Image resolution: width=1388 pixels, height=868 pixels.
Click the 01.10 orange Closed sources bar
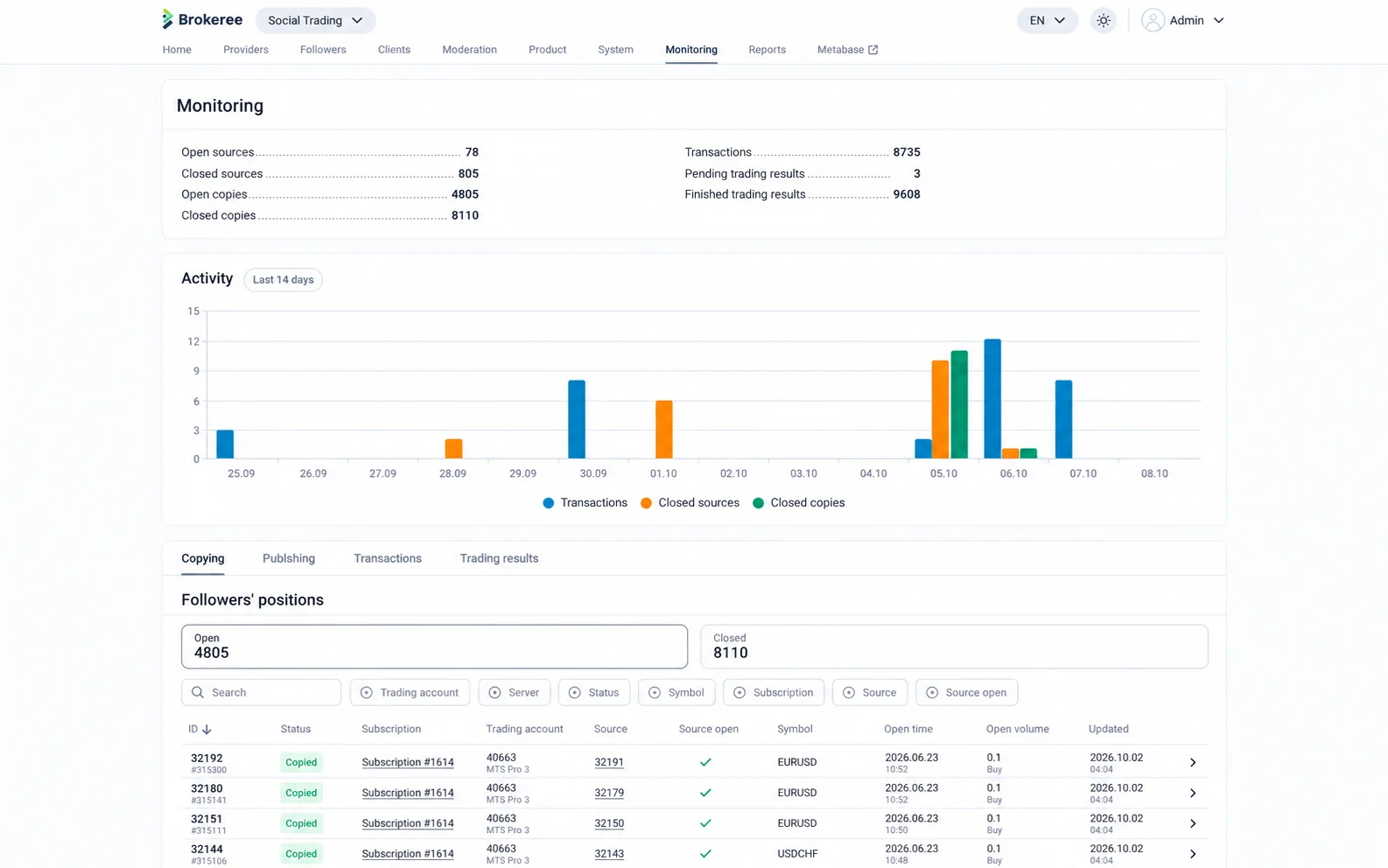point(664,430)
